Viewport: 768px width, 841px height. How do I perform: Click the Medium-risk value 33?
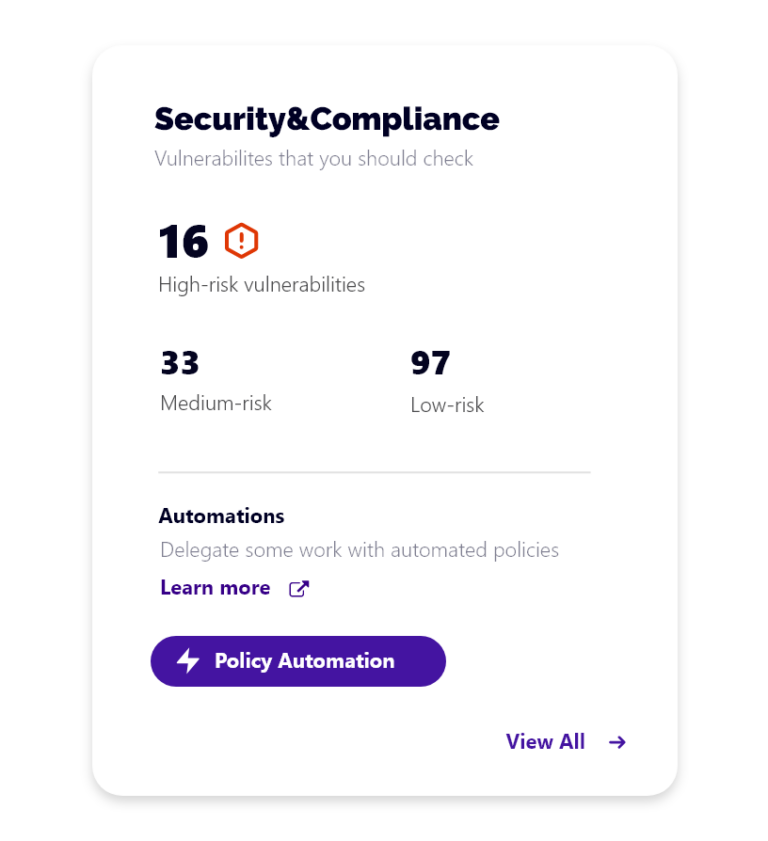click(180, 363)
